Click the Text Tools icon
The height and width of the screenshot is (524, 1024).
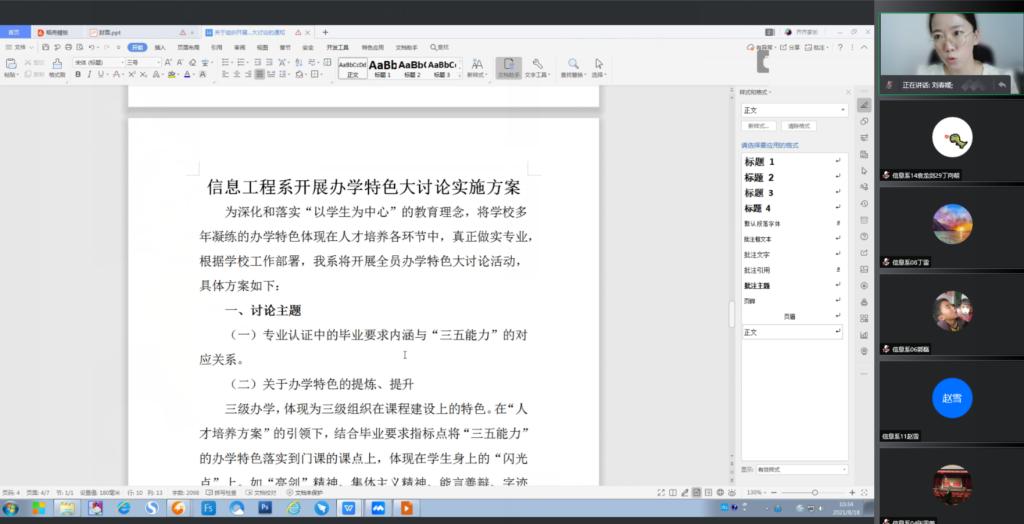537,68
